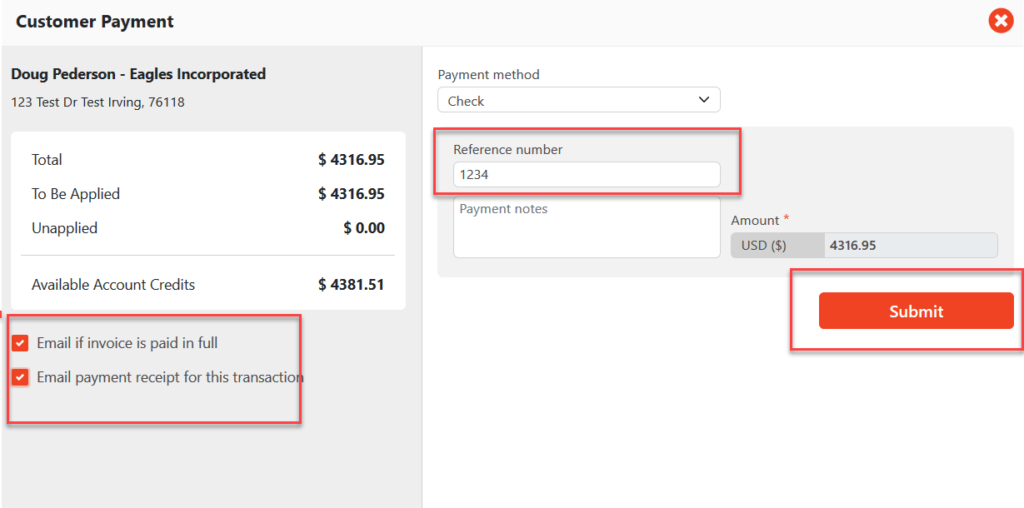Select customer name Doug Pederson - Eagles Incorporated
The width and height of the screenshot is (1024, 508).
(x=138, y=74)
